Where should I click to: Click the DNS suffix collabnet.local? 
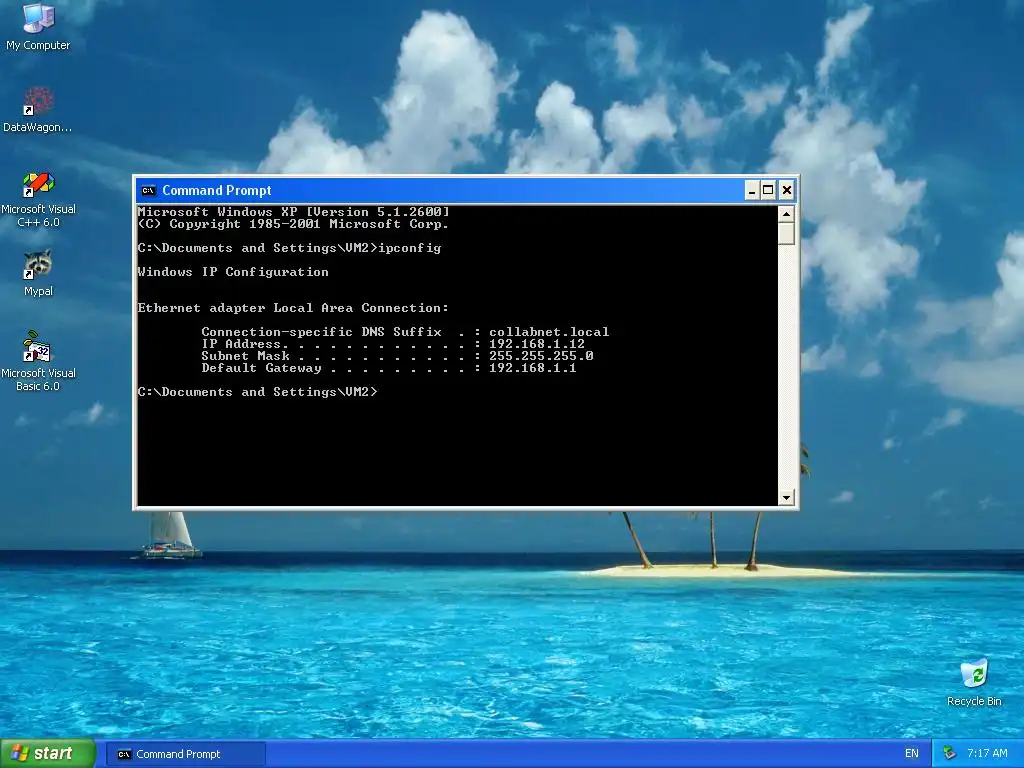coord(549,332)
